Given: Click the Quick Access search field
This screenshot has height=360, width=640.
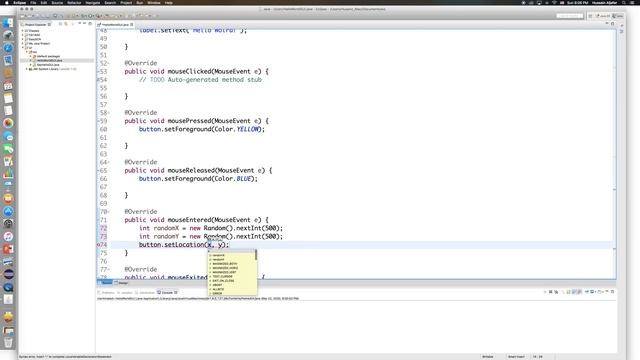Looking at the screenshot, I should (x=570, y=16).
